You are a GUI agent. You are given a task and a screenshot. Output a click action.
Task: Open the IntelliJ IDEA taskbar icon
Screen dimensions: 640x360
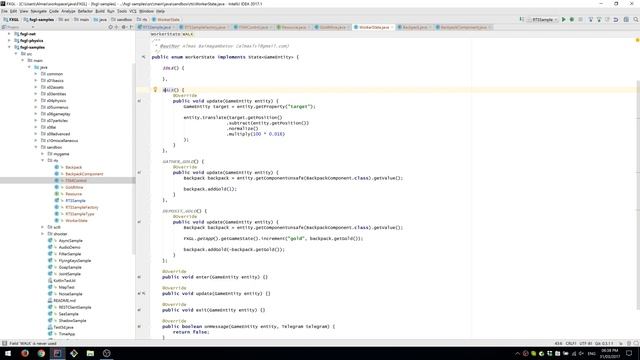(x=58, y=353)
